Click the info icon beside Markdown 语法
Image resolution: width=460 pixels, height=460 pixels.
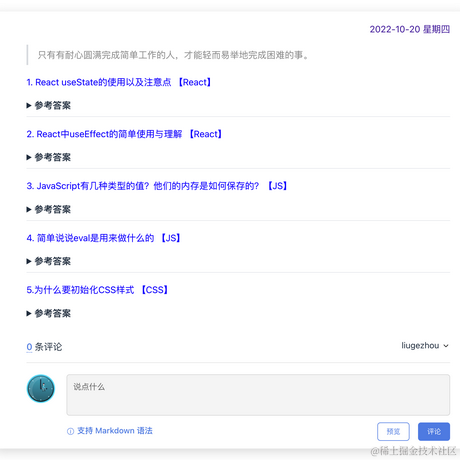(70, 432)
